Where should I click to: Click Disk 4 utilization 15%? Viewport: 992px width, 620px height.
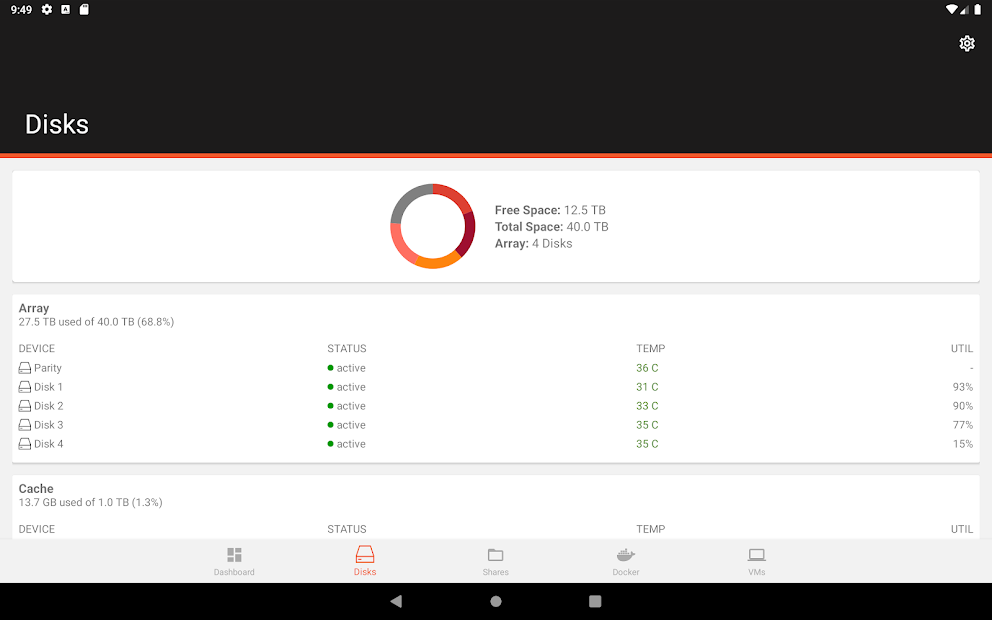coord(963,443)
